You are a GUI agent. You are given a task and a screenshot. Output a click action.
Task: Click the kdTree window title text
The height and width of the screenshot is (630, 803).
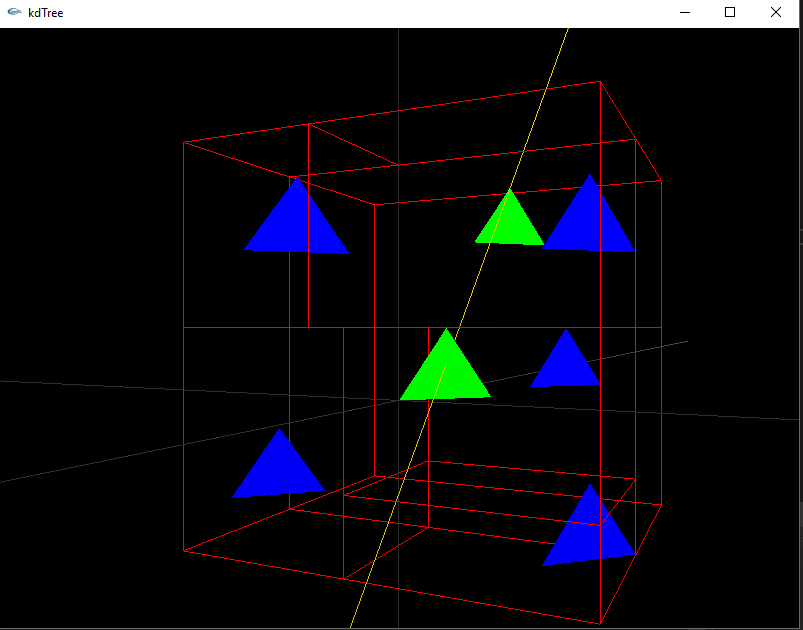(x=46, y=13)
